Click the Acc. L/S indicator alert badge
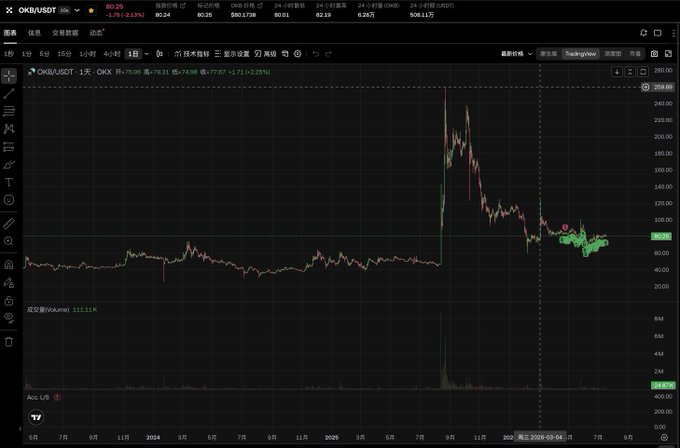 click(x=57, y=397)
